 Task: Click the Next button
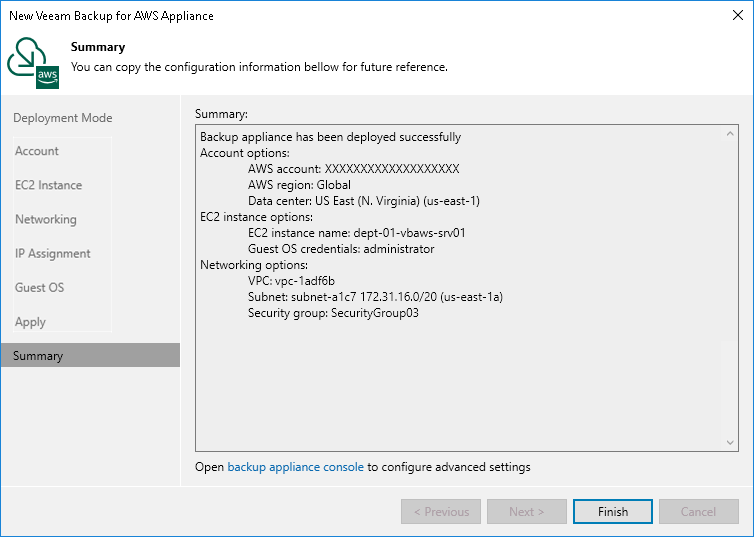pos(527,512)
